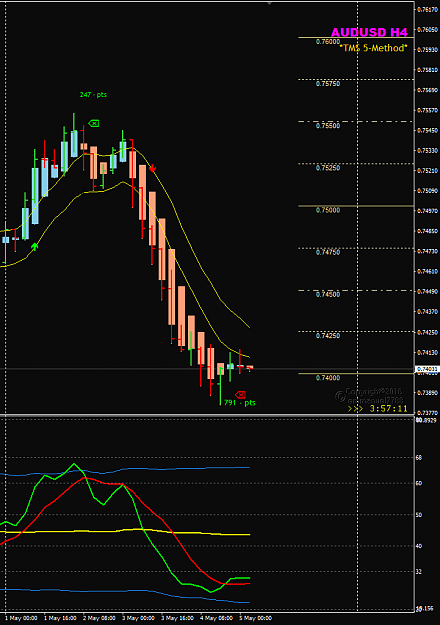Click level 50 on the indicator scale
440x625 pixels.
[x=419, y=515]
